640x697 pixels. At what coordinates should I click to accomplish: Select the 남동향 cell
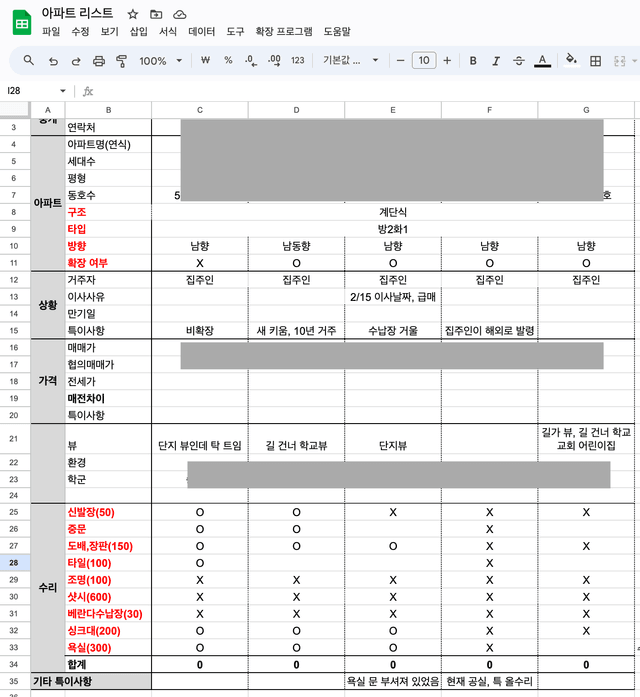pos(296,246)
